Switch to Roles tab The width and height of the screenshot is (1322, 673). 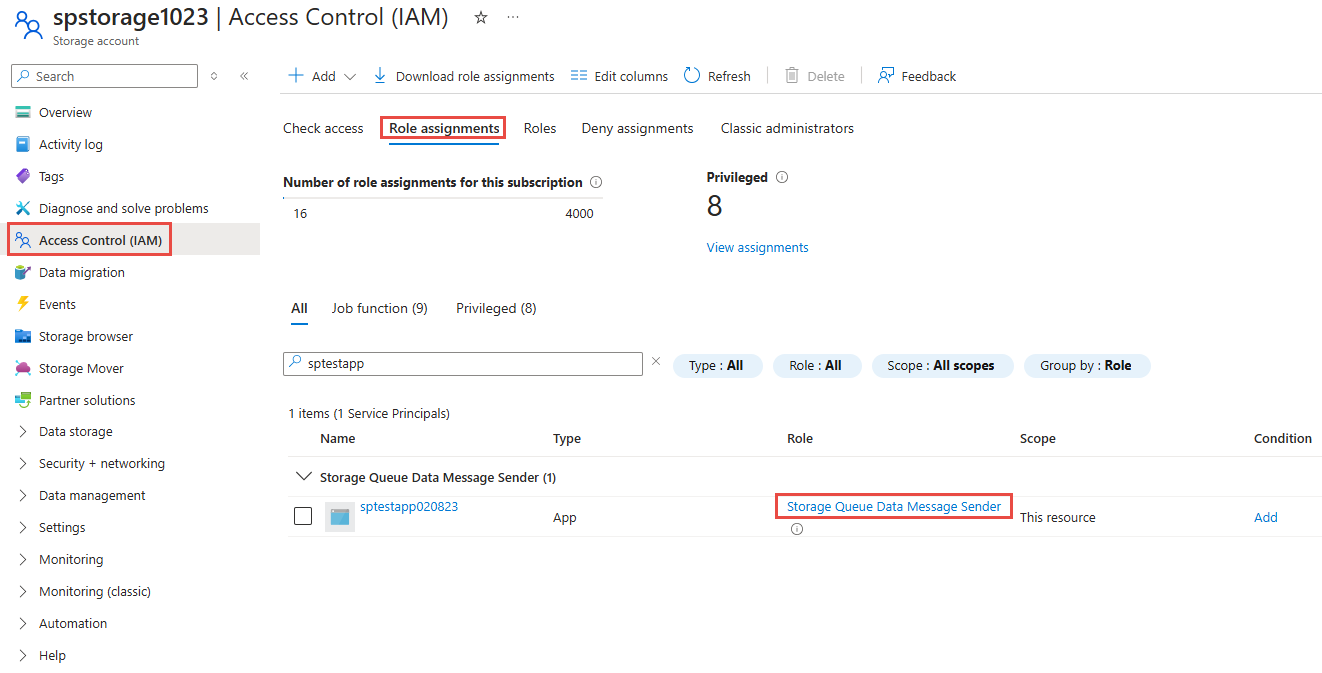[540, 128]
